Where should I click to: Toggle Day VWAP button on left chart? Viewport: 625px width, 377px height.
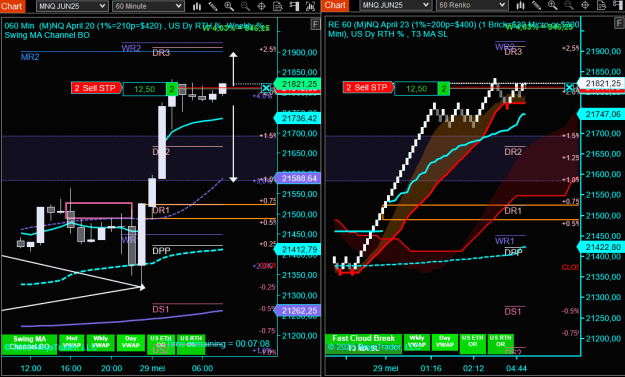click(x=131, y=342)
